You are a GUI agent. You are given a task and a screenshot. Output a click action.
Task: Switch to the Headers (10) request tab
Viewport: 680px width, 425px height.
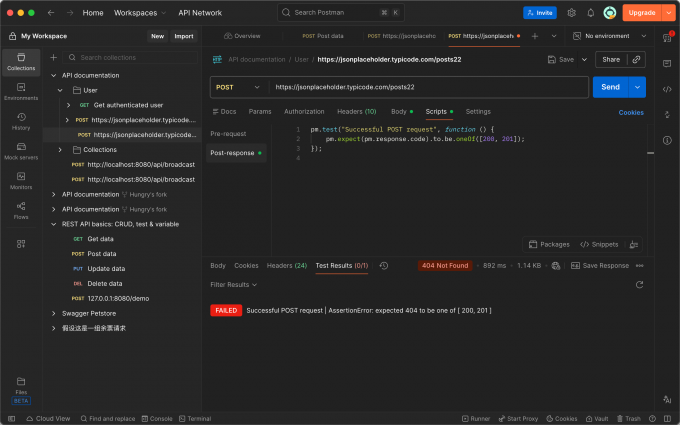tap(356, 111)
